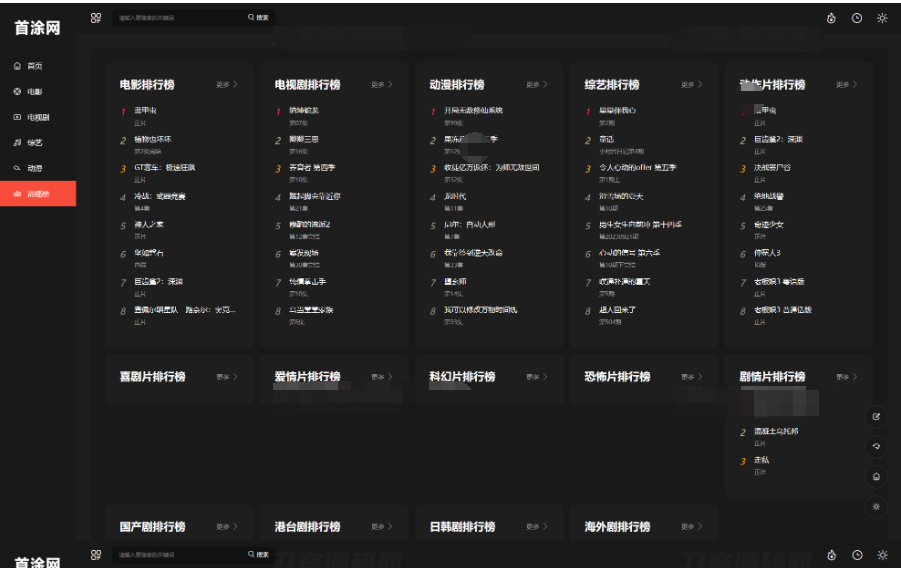Image resolution: width=901 pixels, height=568 pixels.
Task: Expand 更多 for 爱情片排行榜
Action: tap(382, 377)
